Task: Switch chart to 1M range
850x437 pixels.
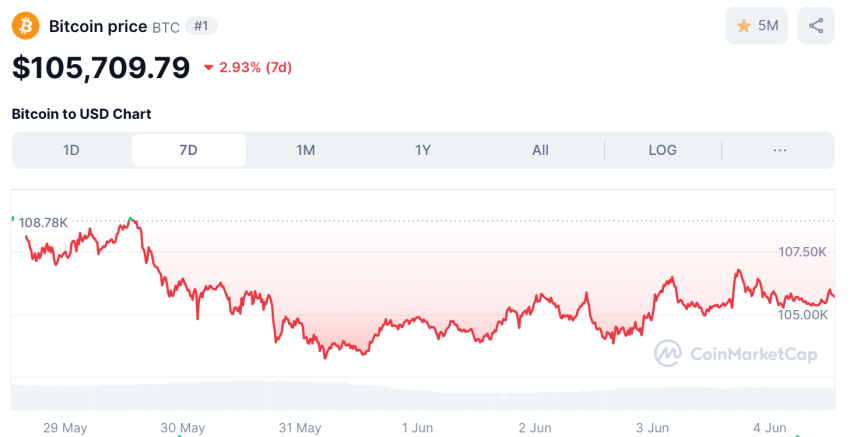Action: coord(306,150)
